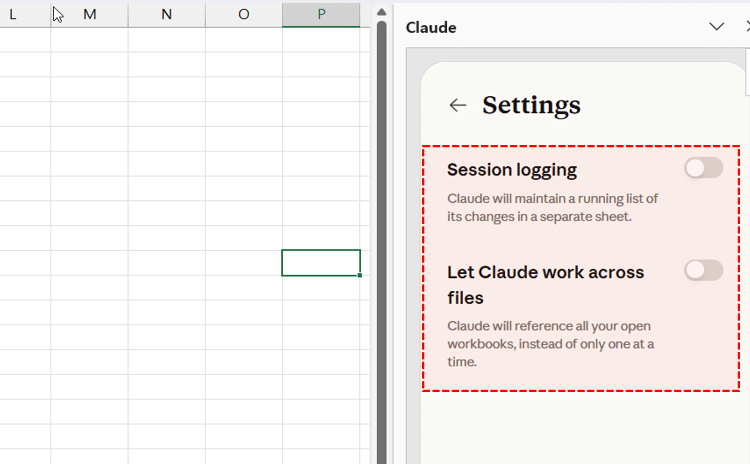This screenshot has height=464, width=750.
Task: Turn on Let Claude work across files
Action: click(703, 270)
